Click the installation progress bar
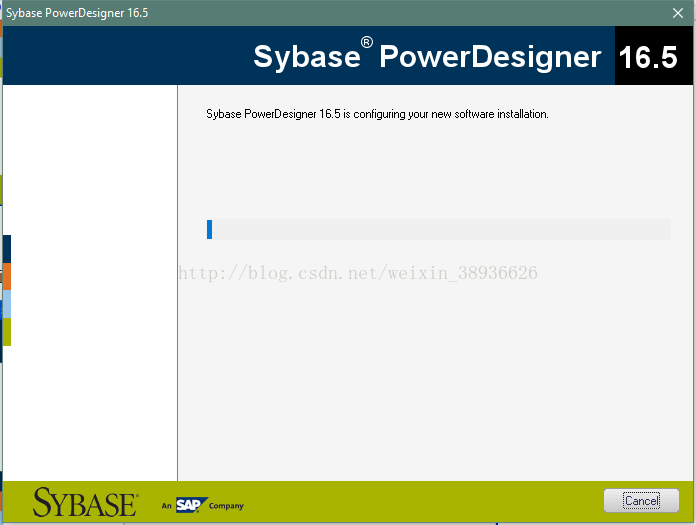Viewport: 696px width, 525px height. [x=439, y=229]
